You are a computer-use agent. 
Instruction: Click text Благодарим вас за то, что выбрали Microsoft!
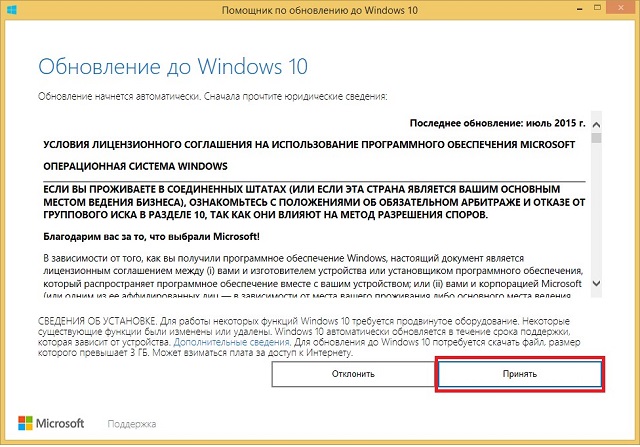(x=151, y=236)
